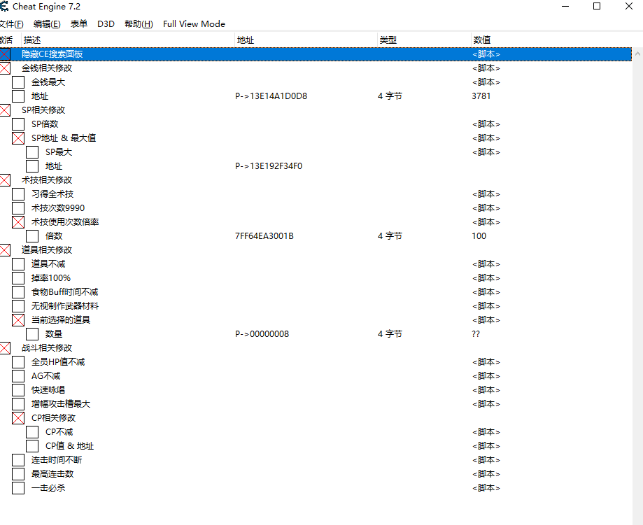Enable the 无视制作武器材料 checkbox
Viewport: 643px width, 525px height.
click(x=18, y=306)
